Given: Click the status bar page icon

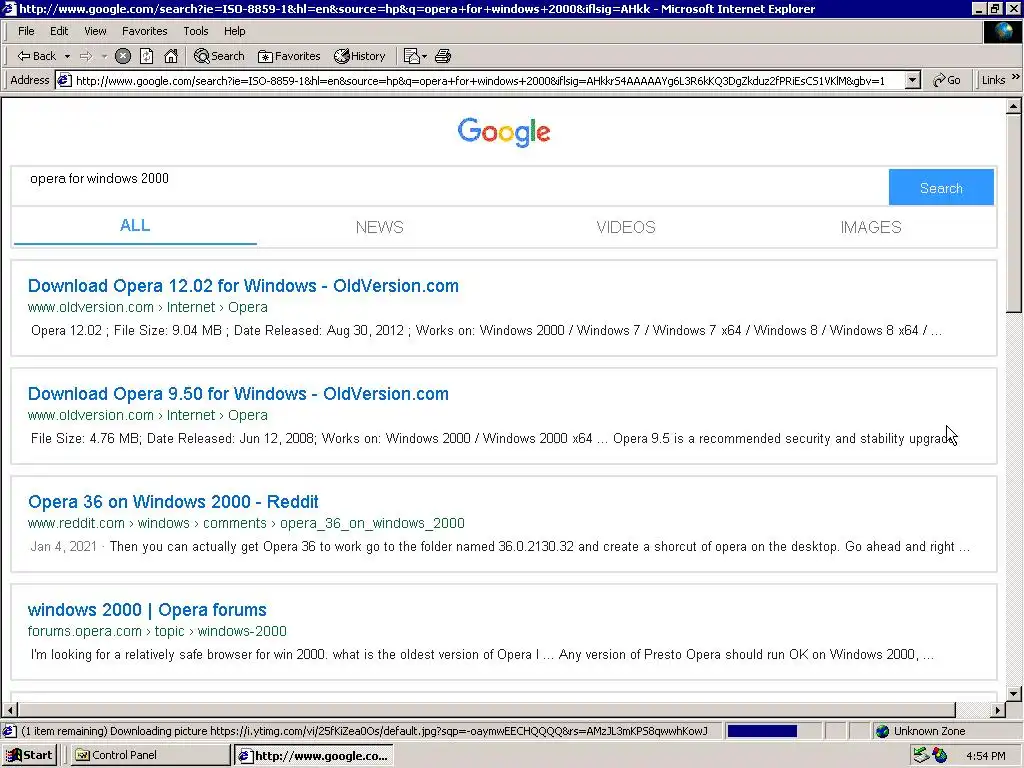Looking at the screenshot, I should tap(9, 731).
